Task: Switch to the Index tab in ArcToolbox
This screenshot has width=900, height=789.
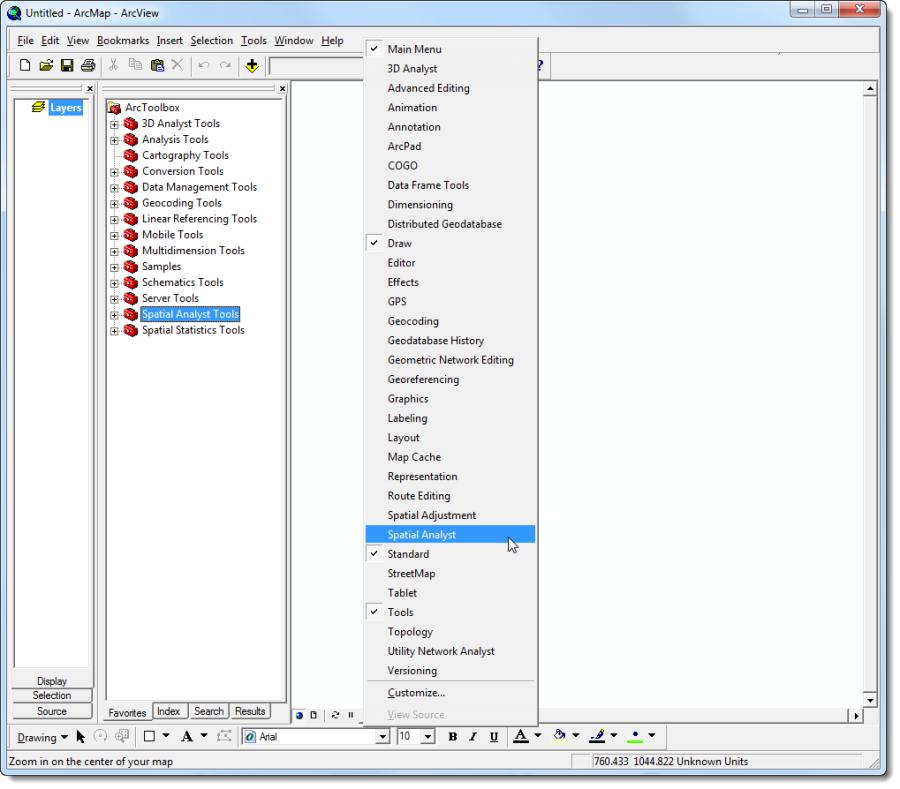Action: coord(168,712)
